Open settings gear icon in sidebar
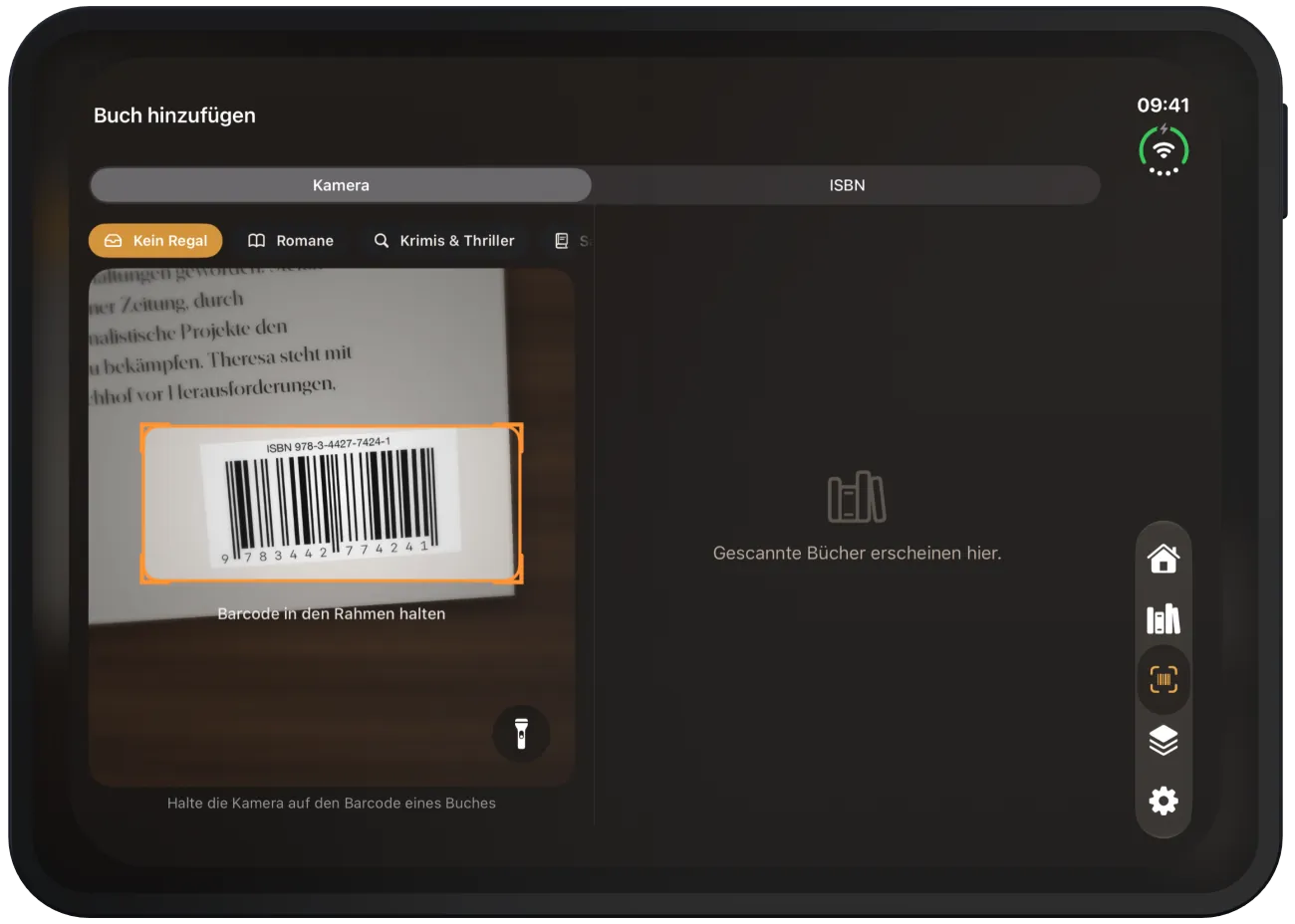This screenshot has width=1295, height=924. [1164, 801]
